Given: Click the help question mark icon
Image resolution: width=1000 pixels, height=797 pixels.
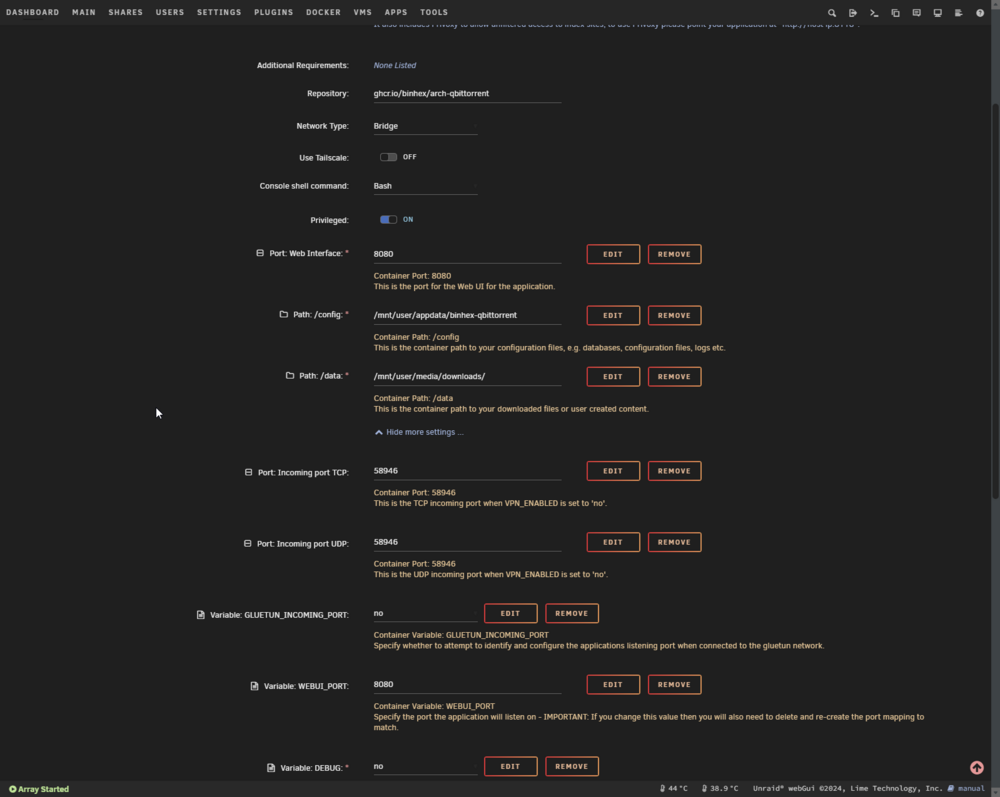Looking at the screenshot, I should click(x=980, y=13).
